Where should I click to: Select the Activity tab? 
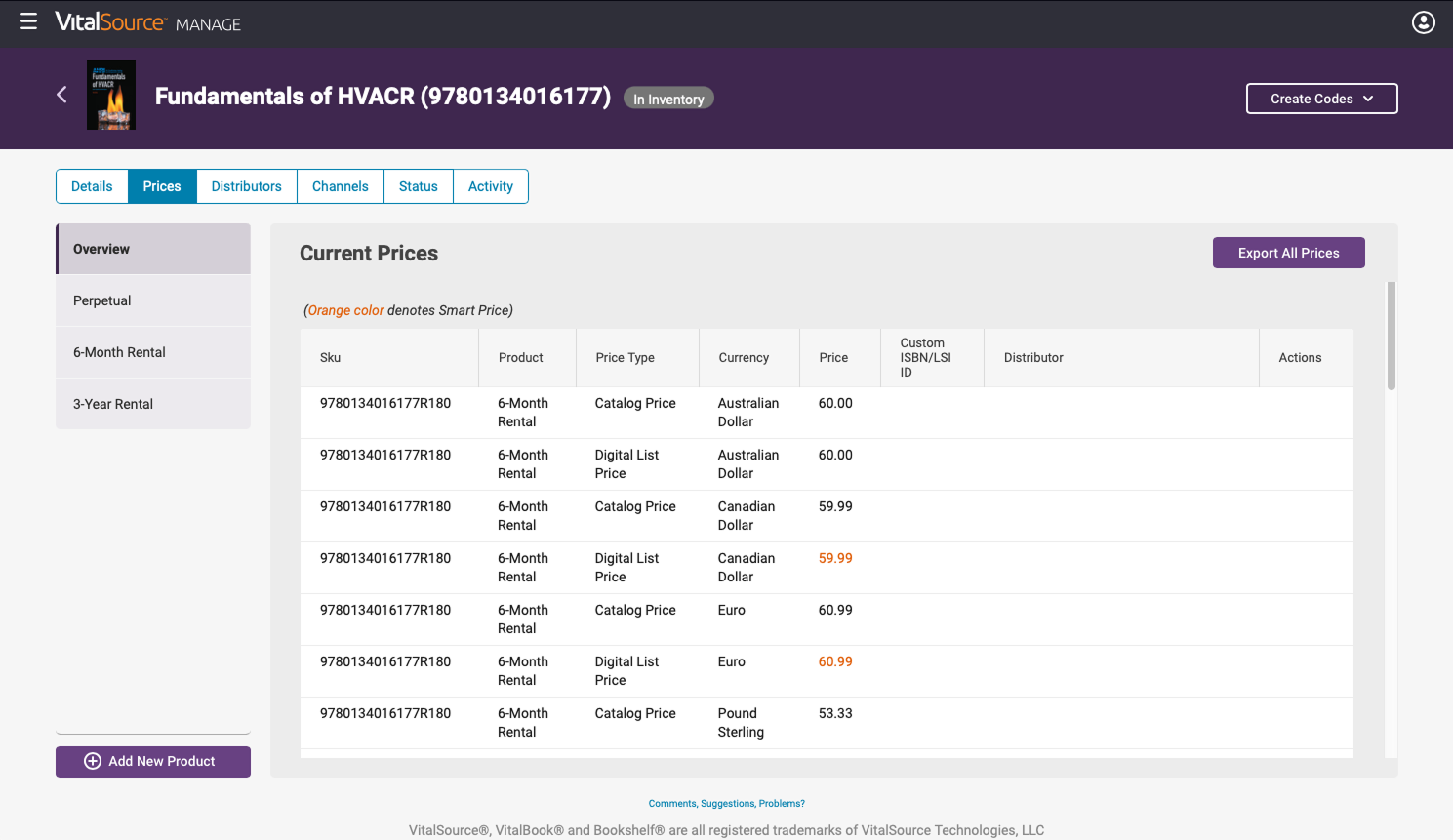pyautogui.click(x=491, y=186)
